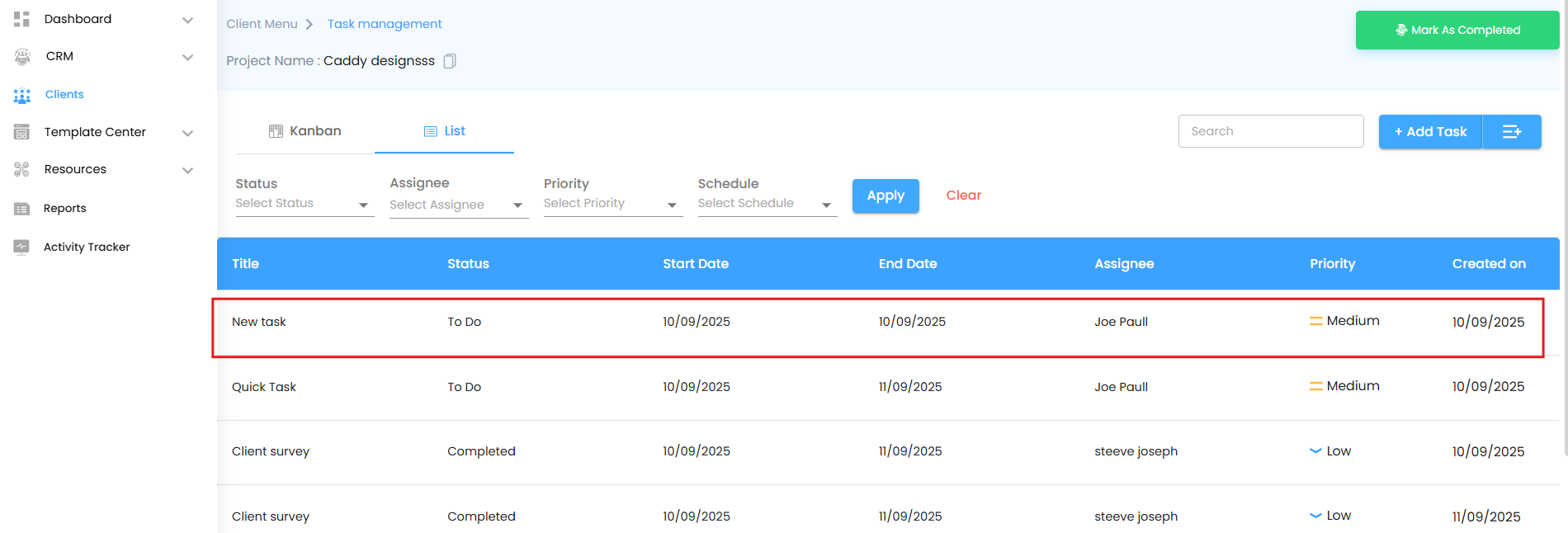Select the List view tab
Viewport: 1568px width, 533px height.
[445, 131]
